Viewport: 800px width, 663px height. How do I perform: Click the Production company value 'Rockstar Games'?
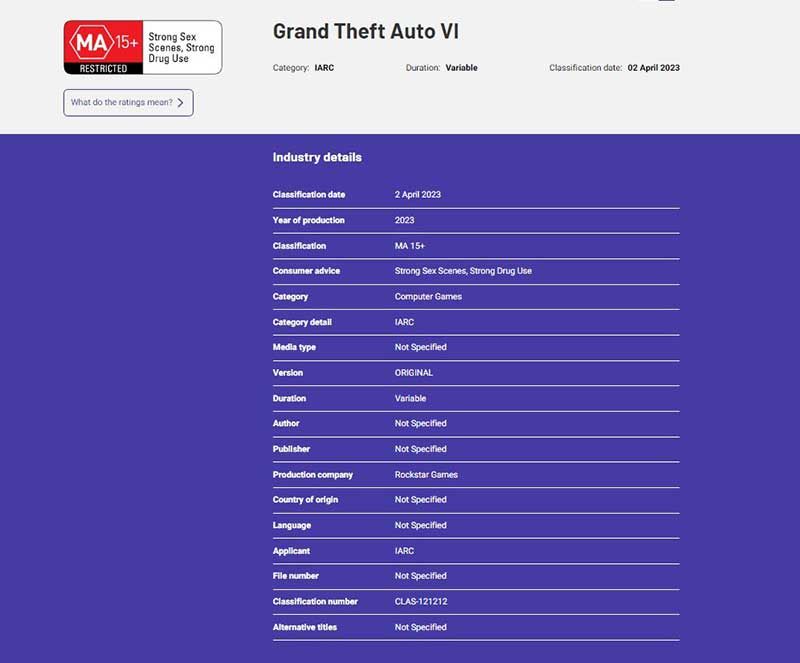426,475
